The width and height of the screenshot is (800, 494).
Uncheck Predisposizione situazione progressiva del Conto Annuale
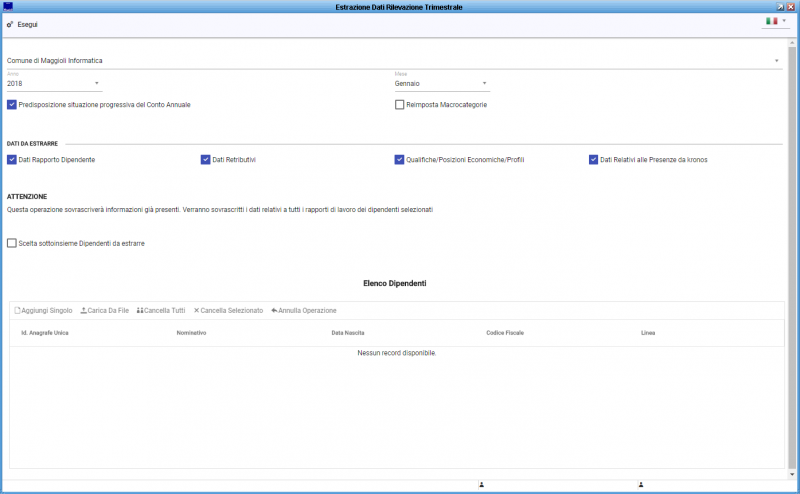[x=12, y=105]
